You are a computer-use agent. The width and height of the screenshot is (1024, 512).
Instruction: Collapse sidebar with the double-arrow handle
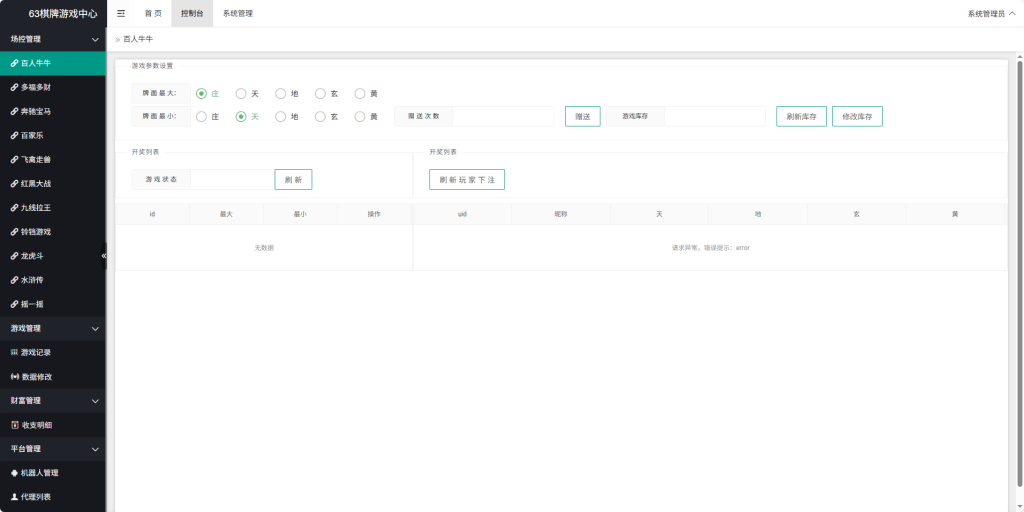[104, 256]
